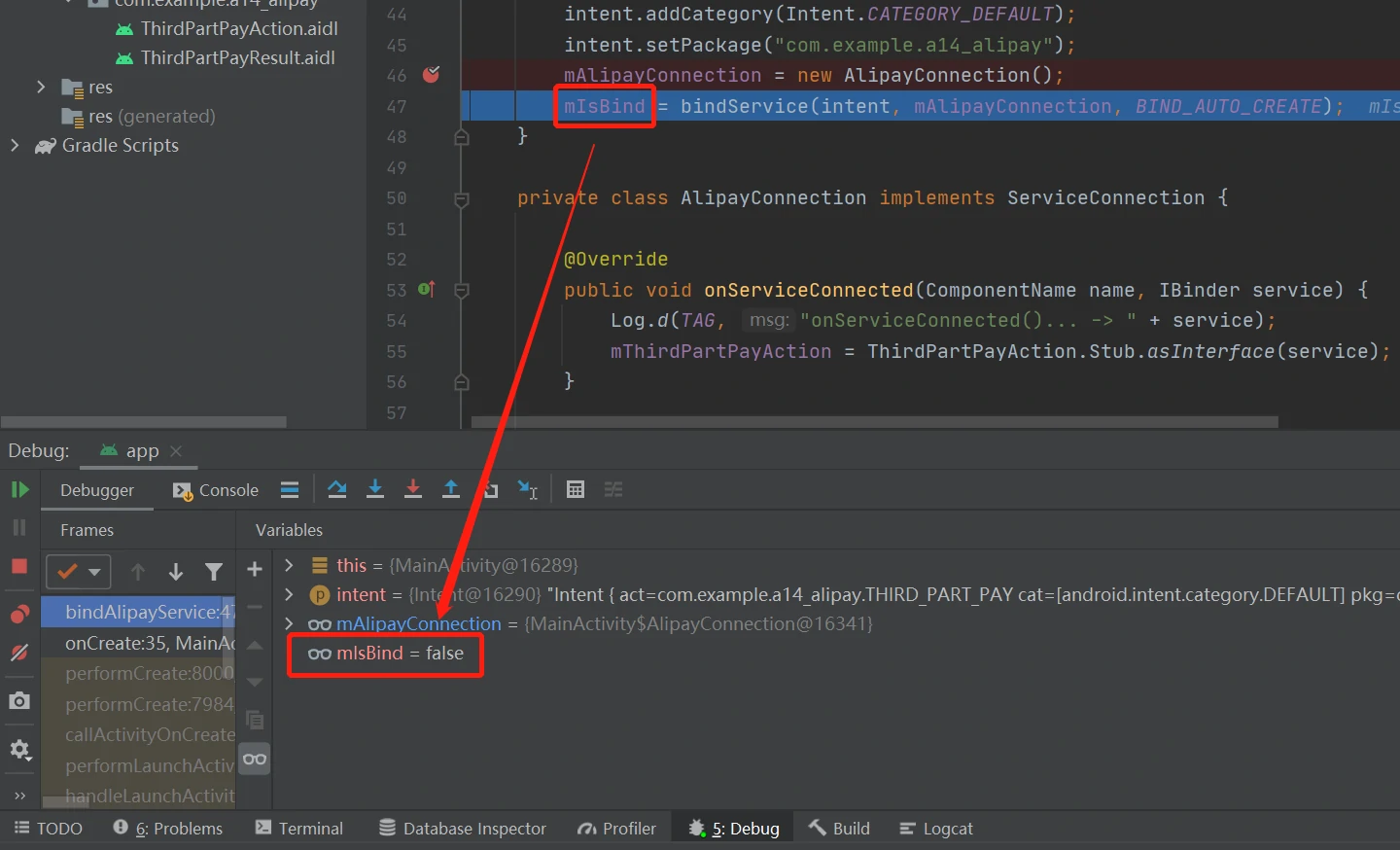Expand the 'intent' variable node
1400x850 pixels.
[x=289, y=594]
